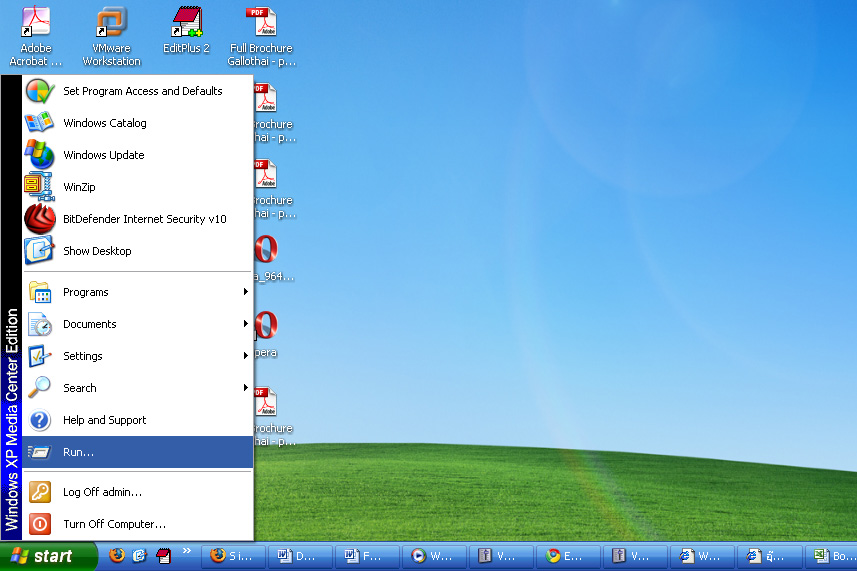Expand the Search submenu
The width and height of the screenshot is (857, 571).
pos(138,388)
